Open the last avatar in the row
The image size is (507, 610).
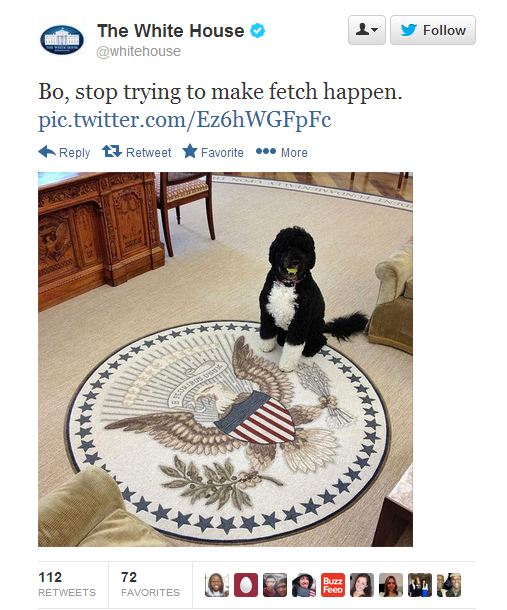coord(449,585)
